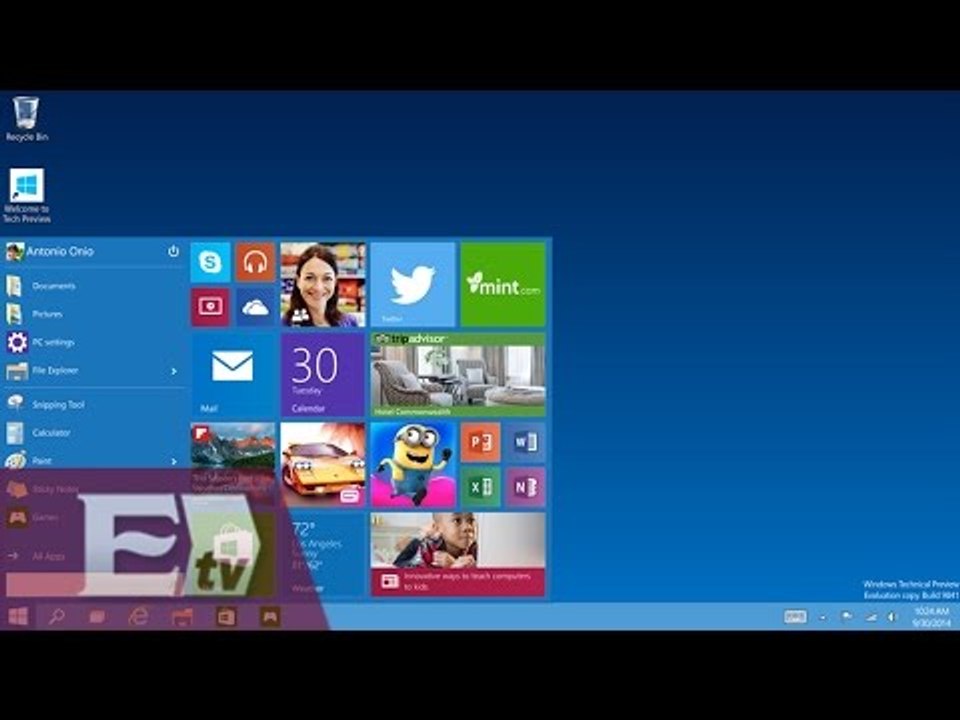The height and width of the screenshot is (720, 960).
Task: Open the volume speaker tray icon
Action: 891,617
